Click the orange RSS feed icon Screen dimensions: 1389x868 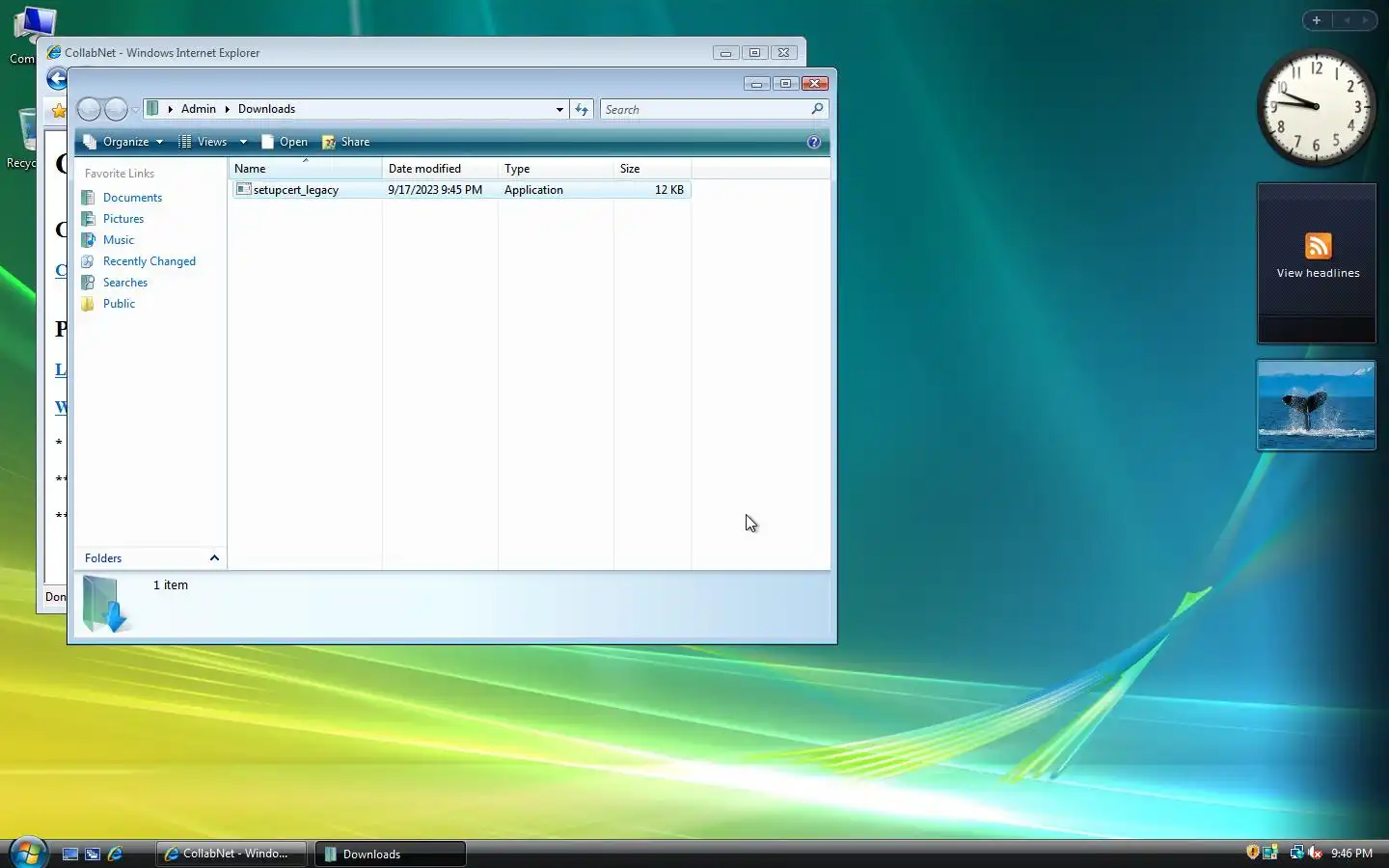(1318, 246)
